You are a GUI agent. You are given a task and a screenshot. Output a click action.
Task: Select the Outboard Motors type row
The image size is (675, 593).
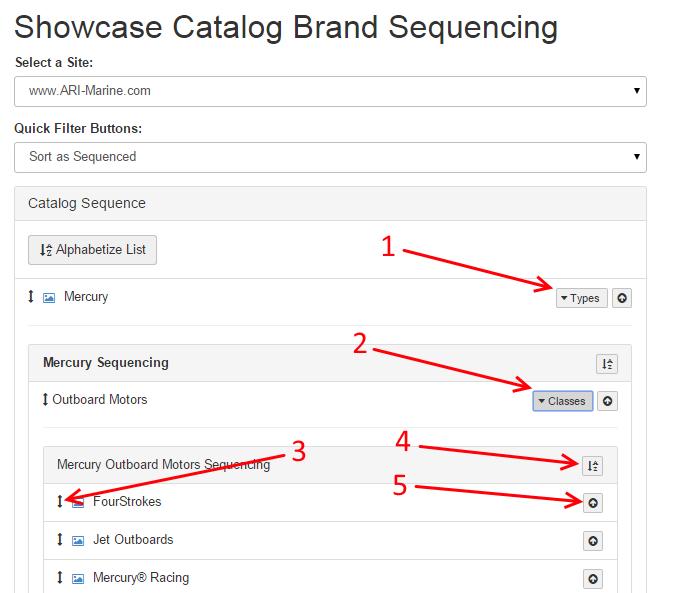(x=100, y=400)
